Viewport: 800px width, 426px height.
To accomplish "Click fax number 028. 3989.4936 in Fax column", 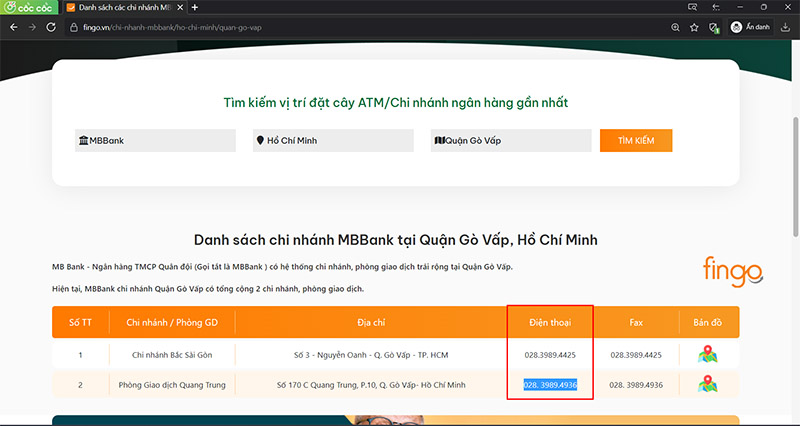I will coord(636,385).
